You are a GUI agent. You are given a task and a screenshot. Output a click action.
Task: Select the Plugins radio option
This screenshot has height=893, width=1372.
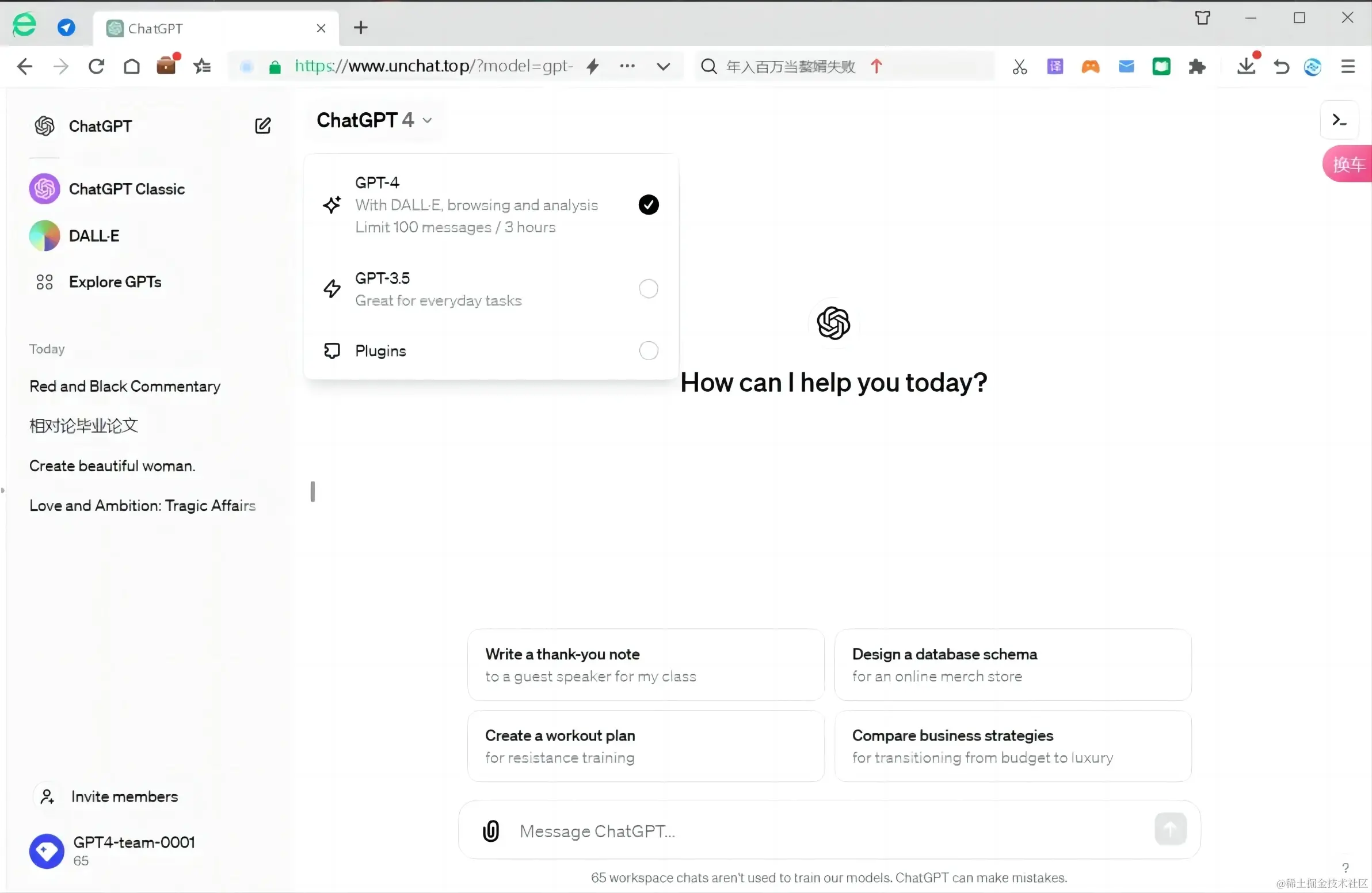[x=649, y=350]
